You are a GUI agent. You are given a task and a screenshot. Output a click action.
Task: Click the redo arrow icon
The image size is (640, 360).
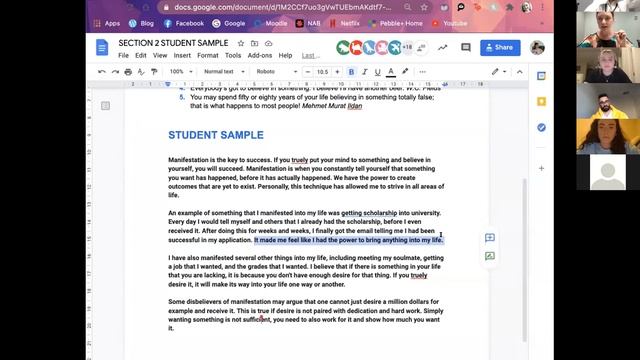point(115,72)
